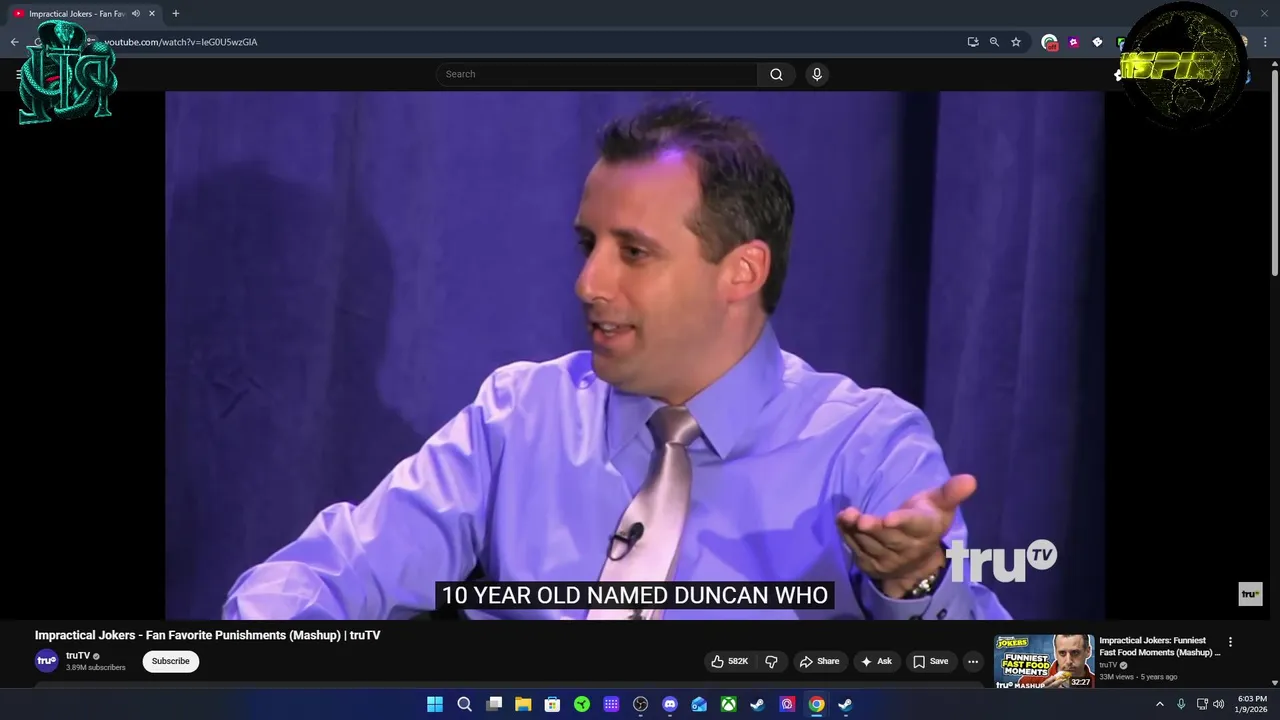Focus the YouTube search box
Image resolution: width=1280 pixels, height=720 pixels.
[x=596, y=74]
